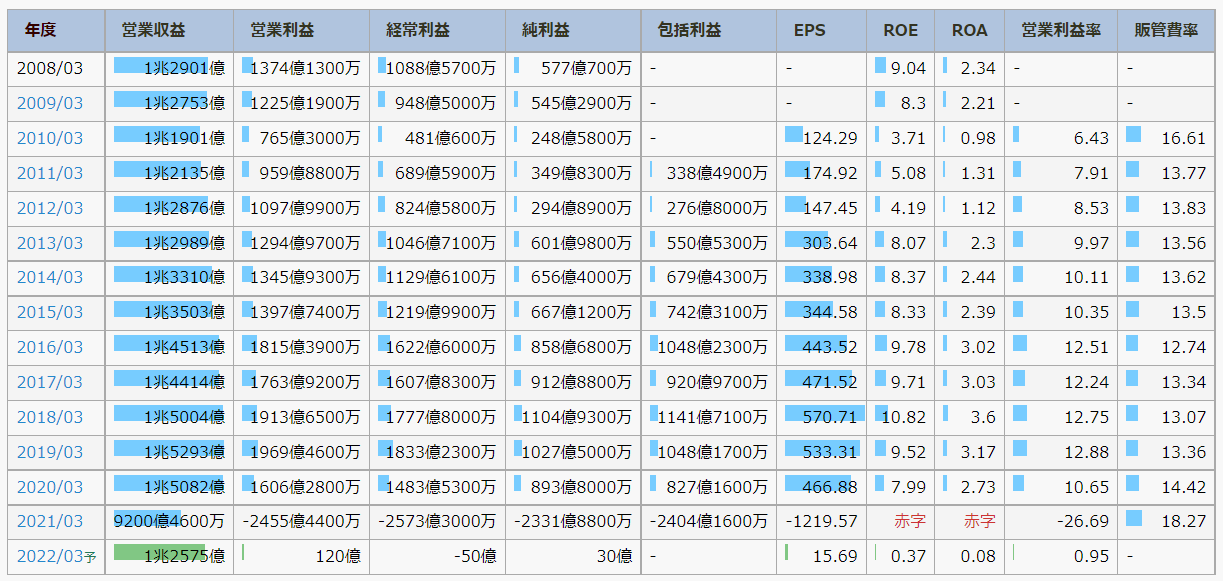This screenshot has width=1223, height=581.
Task: Select forecast ordinary profit -50億
Action: 437,556
